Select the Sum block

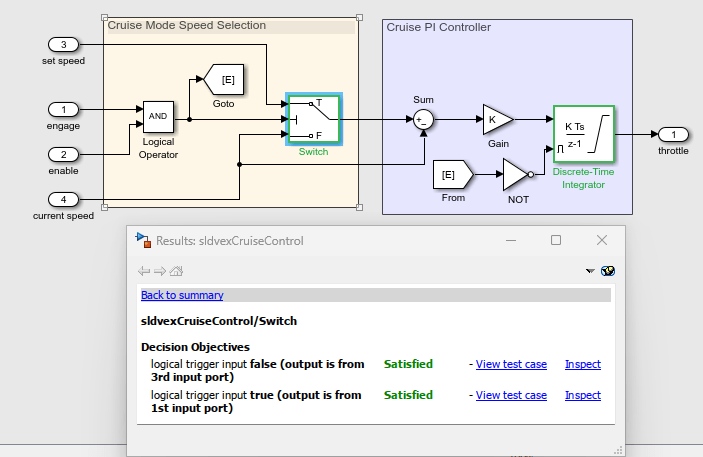[x=424, y=119]
